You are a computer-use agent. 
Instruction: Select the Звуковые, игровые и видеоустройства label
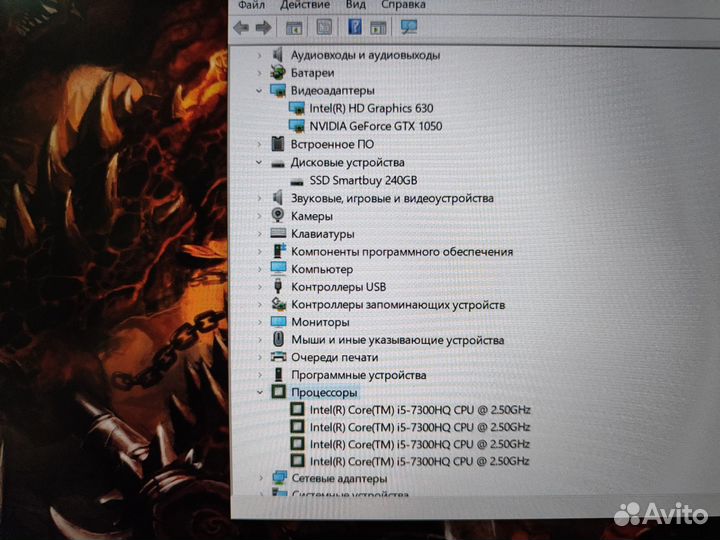pos(393,199)
